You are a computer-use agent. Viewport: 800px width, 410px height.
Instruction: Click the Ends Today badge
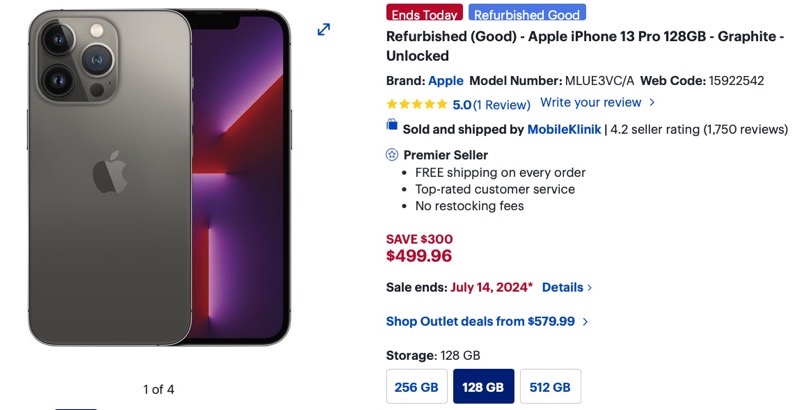click(x=425, y=14)
